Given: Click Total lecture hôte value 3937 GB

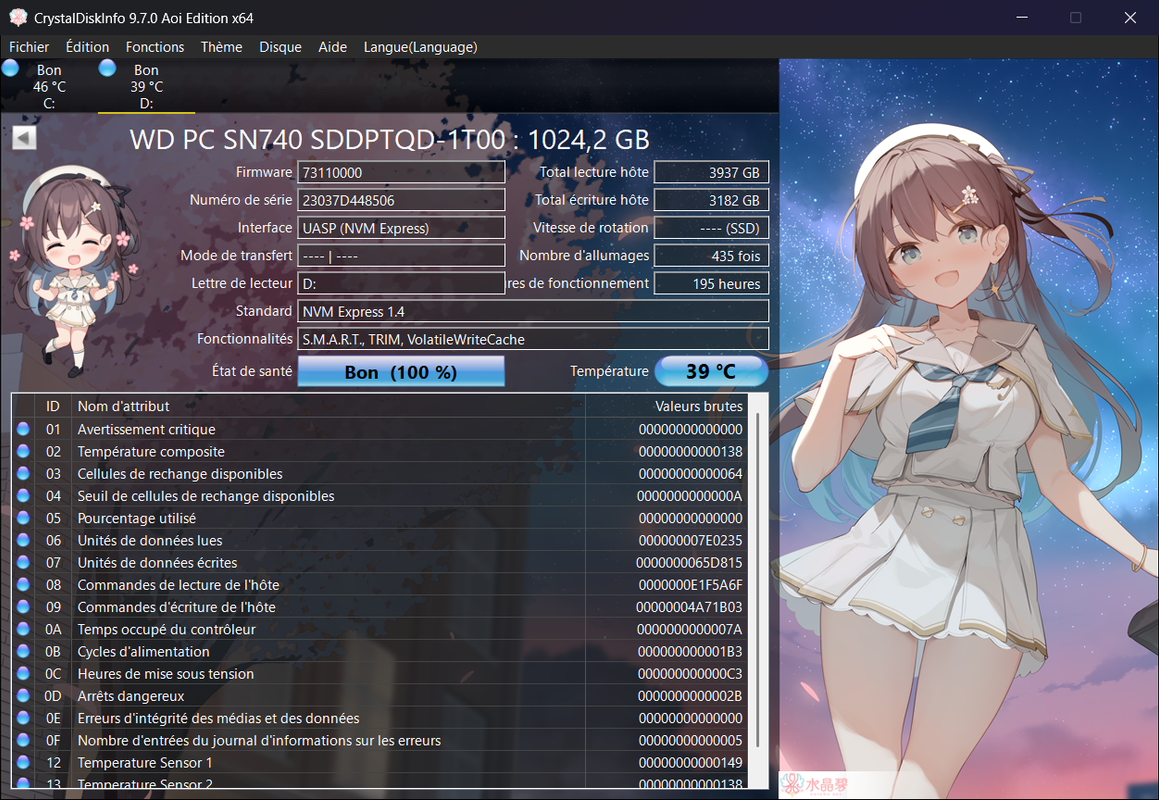Looking at the screenshot, I should coord(712,172).
